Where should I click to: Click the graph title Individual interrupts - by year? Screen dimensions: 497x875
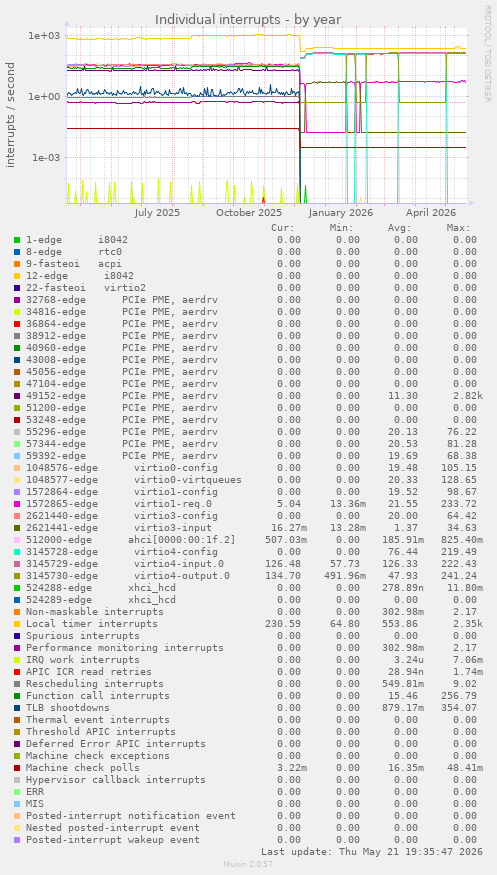tap(248, 20)
